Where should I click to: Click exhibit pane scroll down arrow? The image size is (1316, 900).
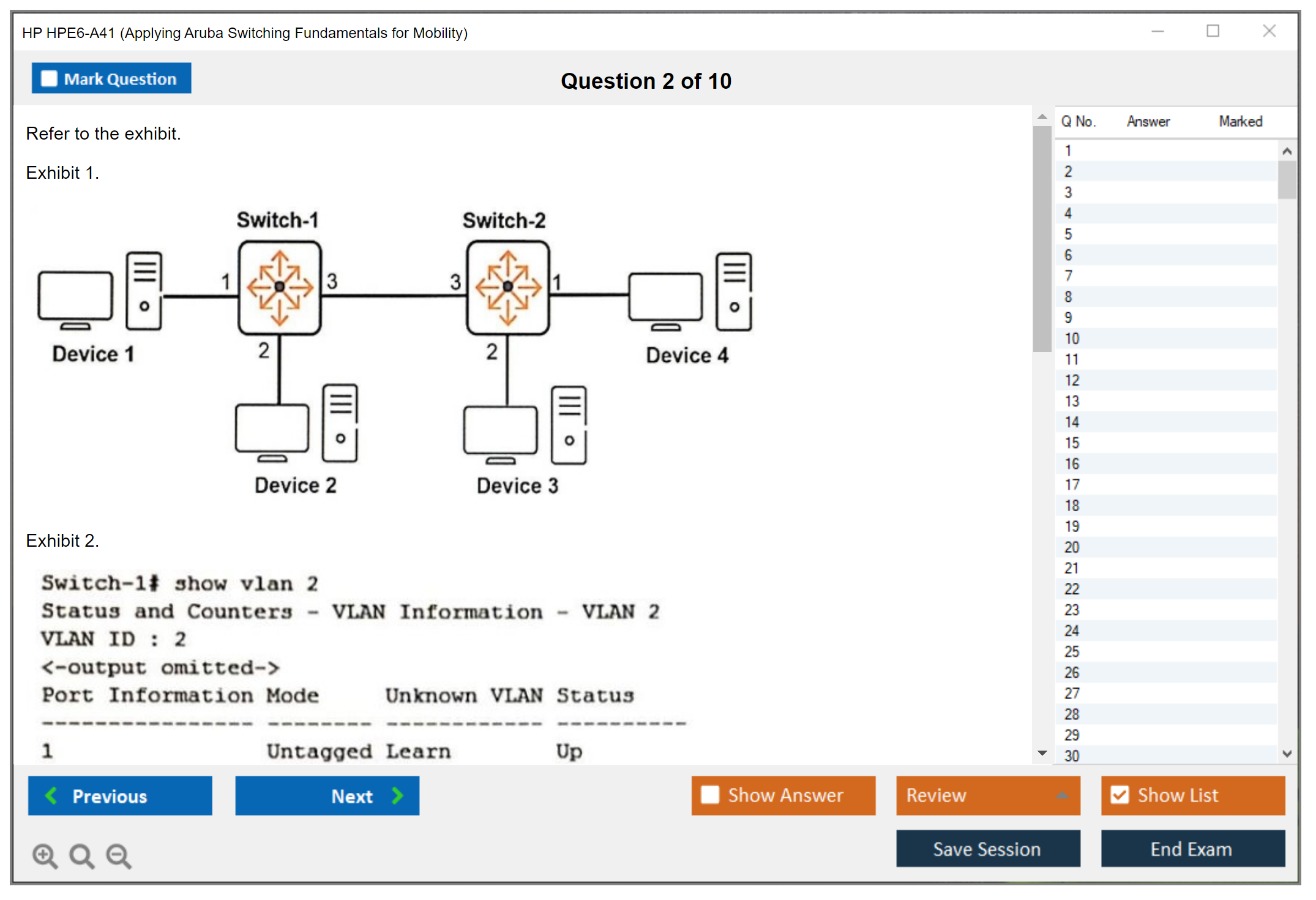(1042, 753)
